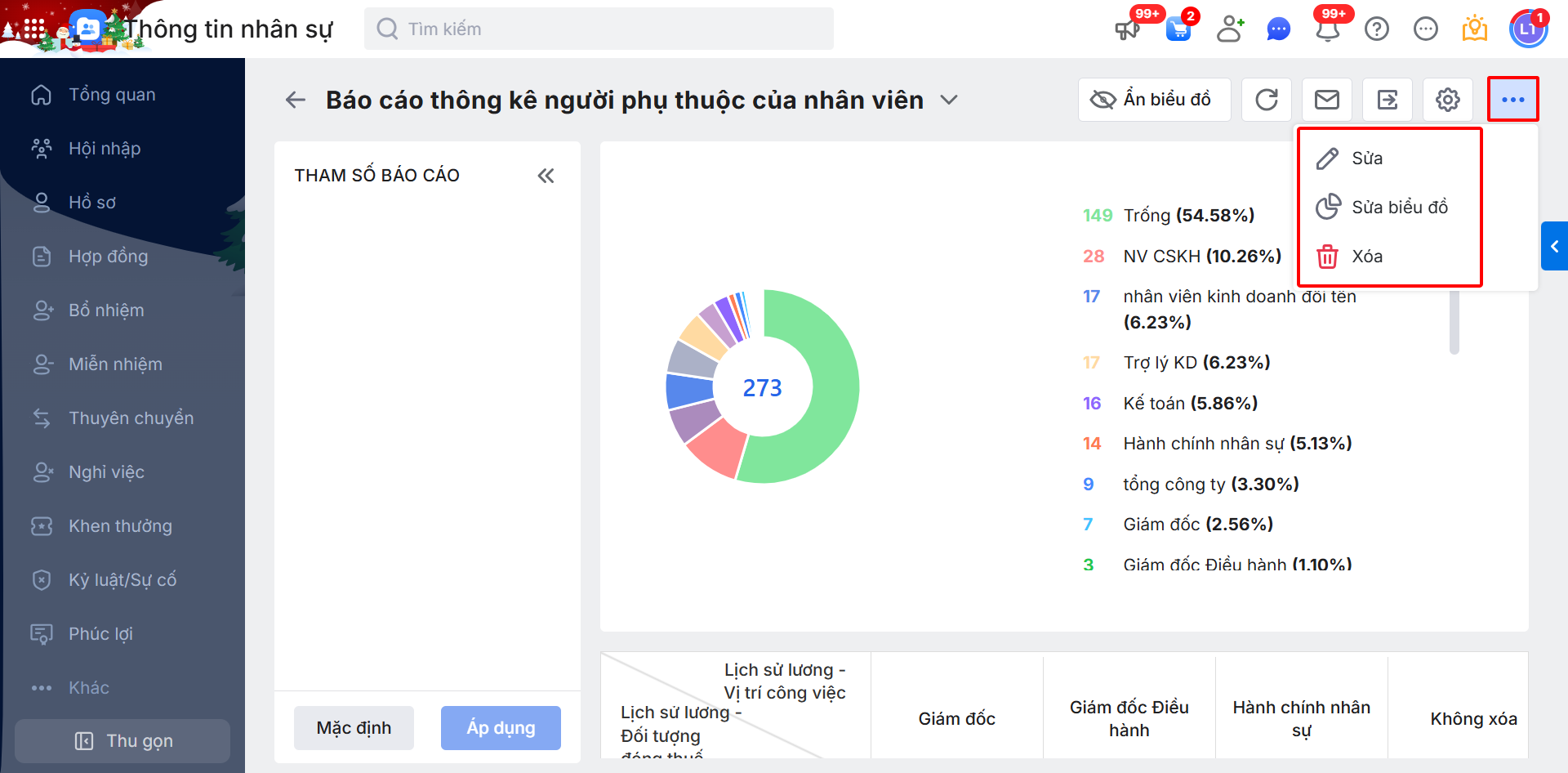Viewport: 1568px width, 773px height.
Task: Collapse sidebar with Thu gọn
Action: coord(122,741)
